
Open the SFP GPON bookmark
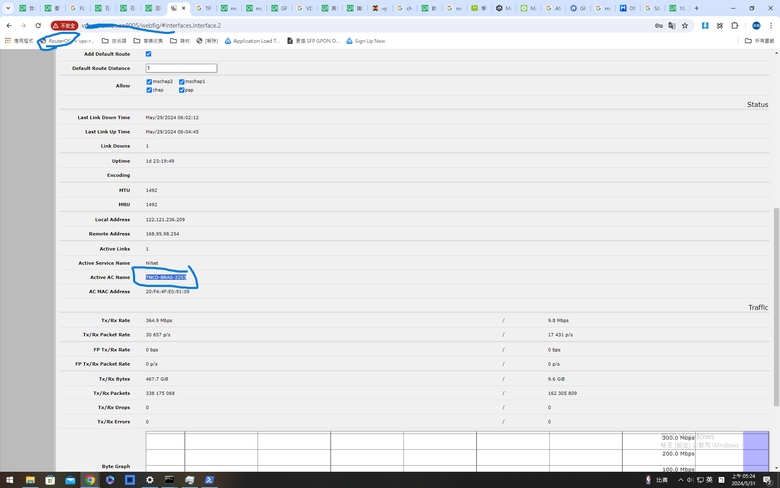click(313, 41)
